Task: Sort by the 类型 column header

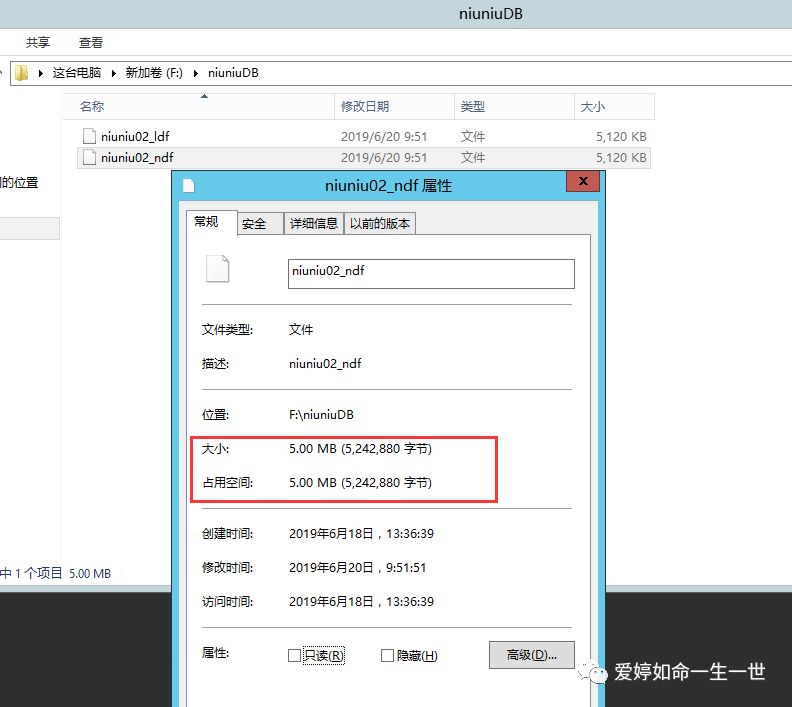Action: (514, 107)
